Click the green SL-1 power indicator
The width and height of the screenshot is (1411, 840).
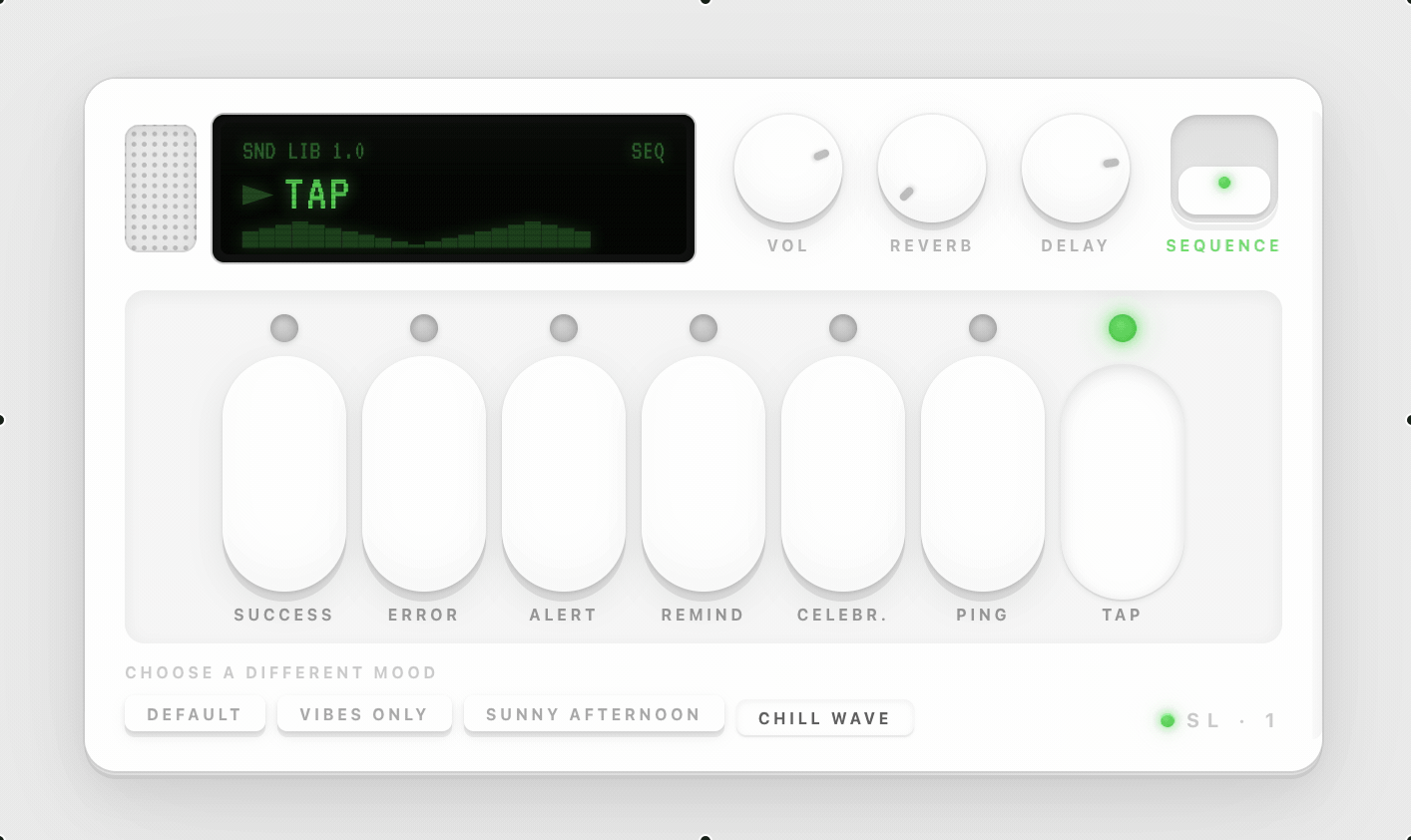tap(1168, 720)
